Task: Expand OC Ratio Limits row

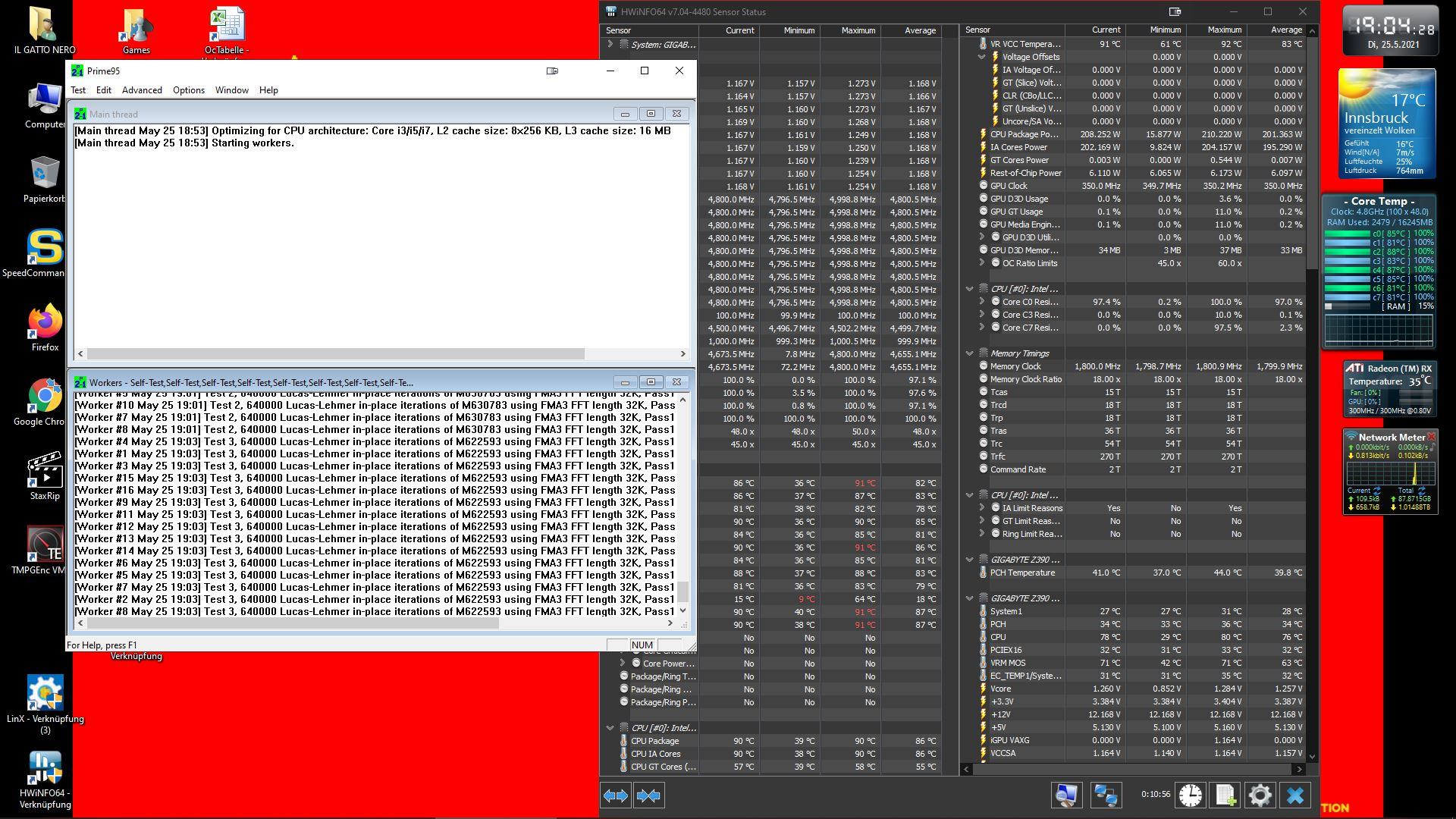Action: [982, 263]
